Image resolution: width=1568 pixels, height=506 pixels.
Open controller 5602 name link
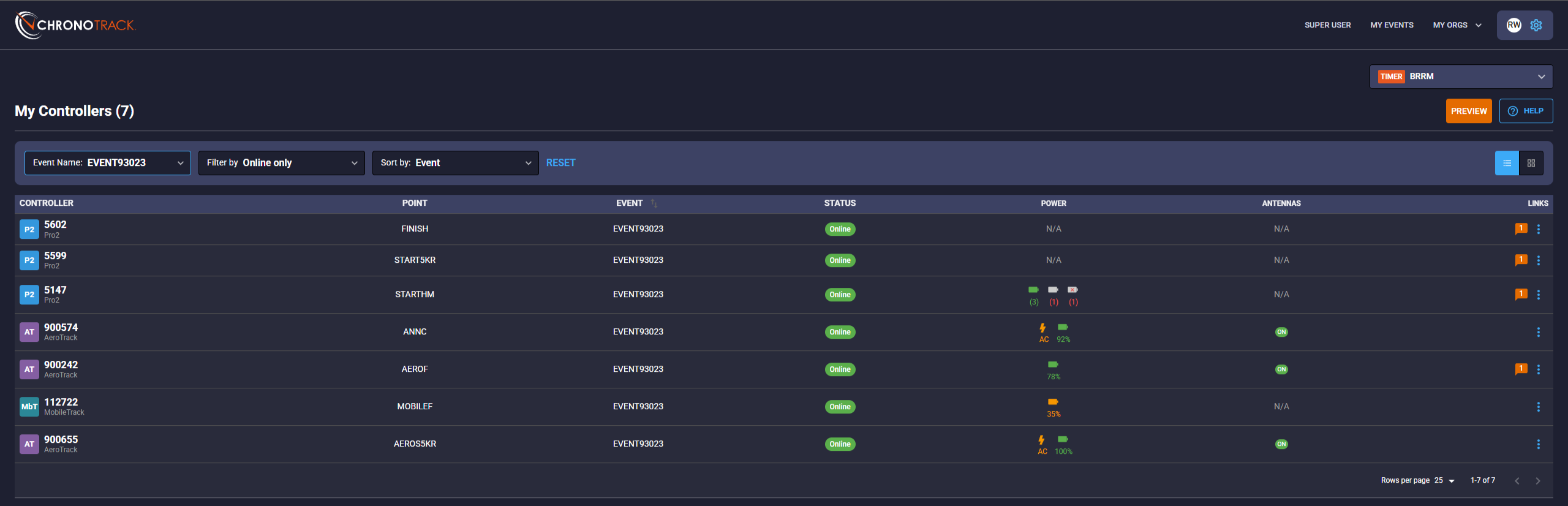pyautogui.click(x=55, y=225)
